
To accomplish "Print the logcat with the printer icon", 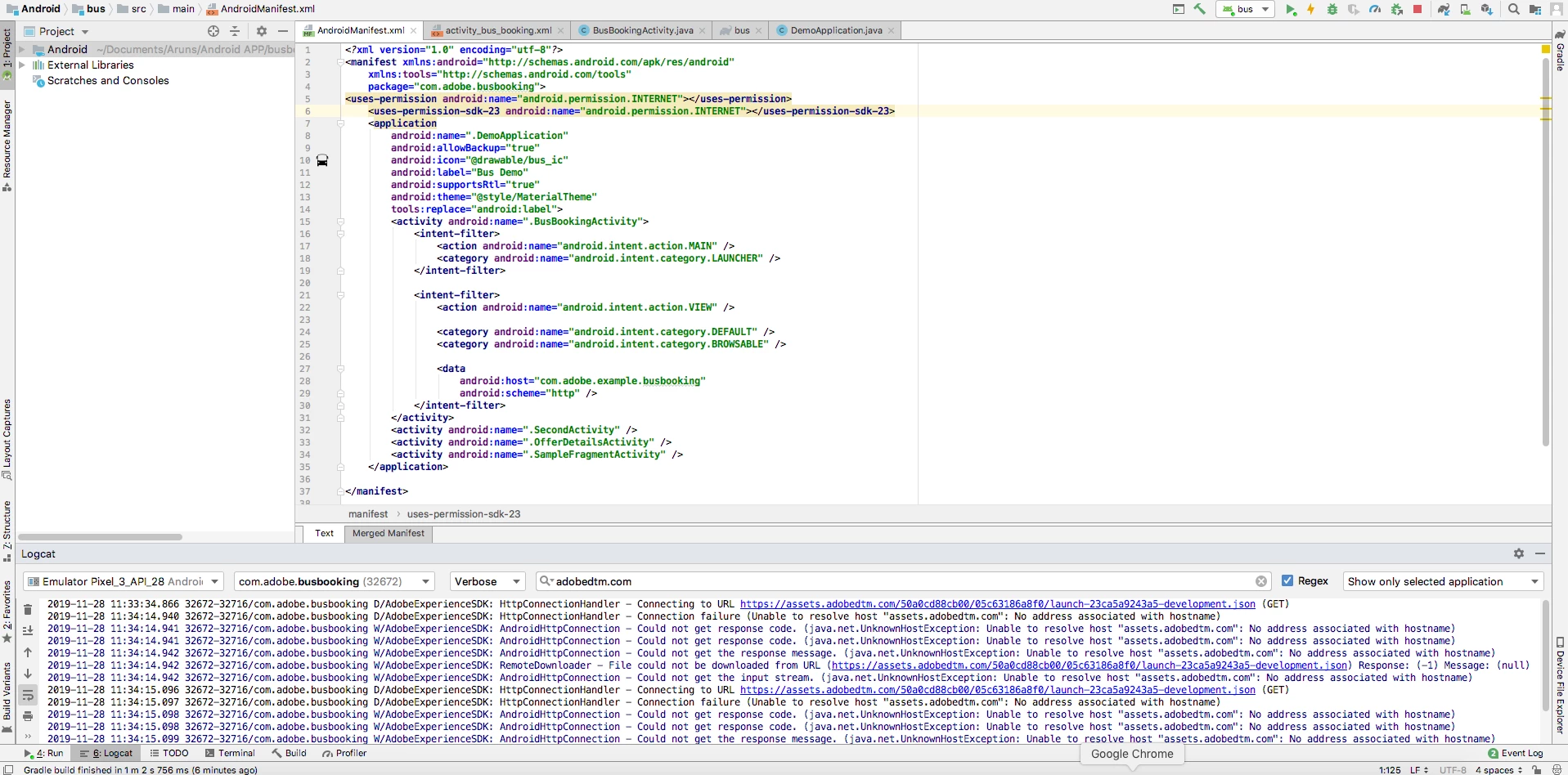I will [x=28, y=716].
